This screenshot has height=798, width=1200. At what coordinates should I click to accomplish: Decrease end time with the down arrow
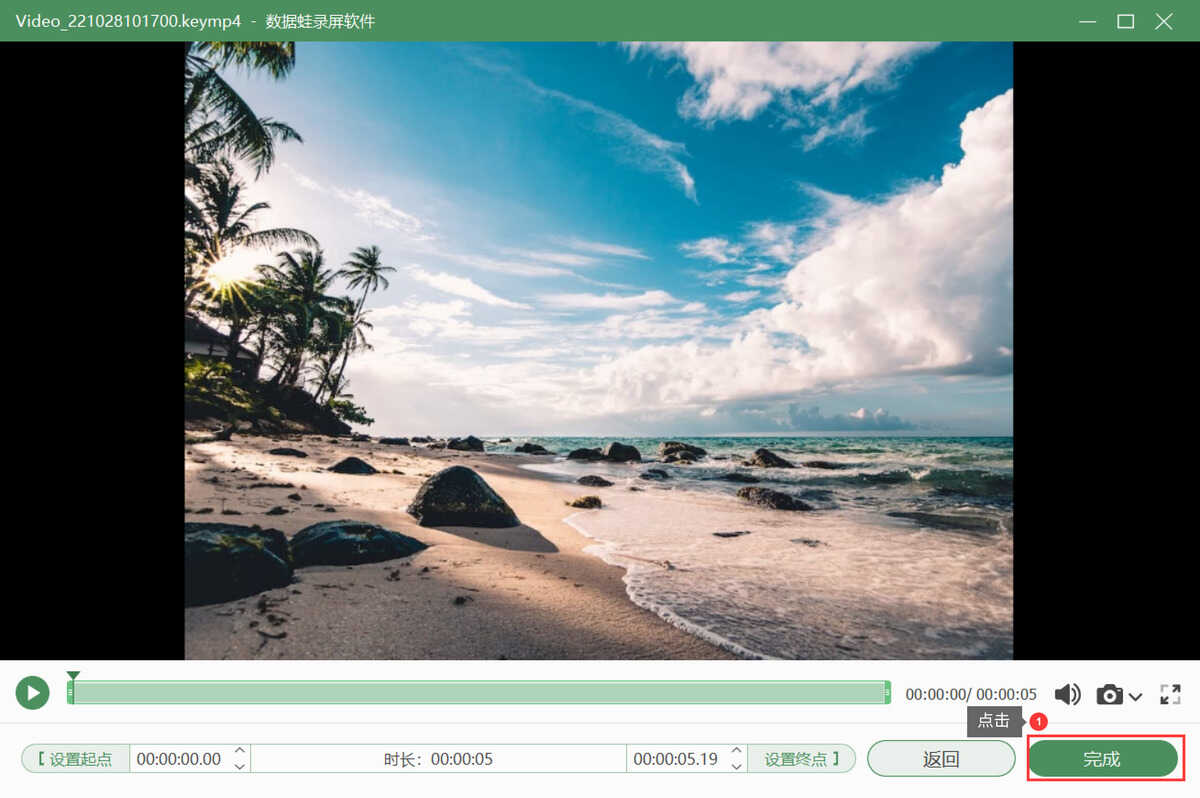(736, 766)
